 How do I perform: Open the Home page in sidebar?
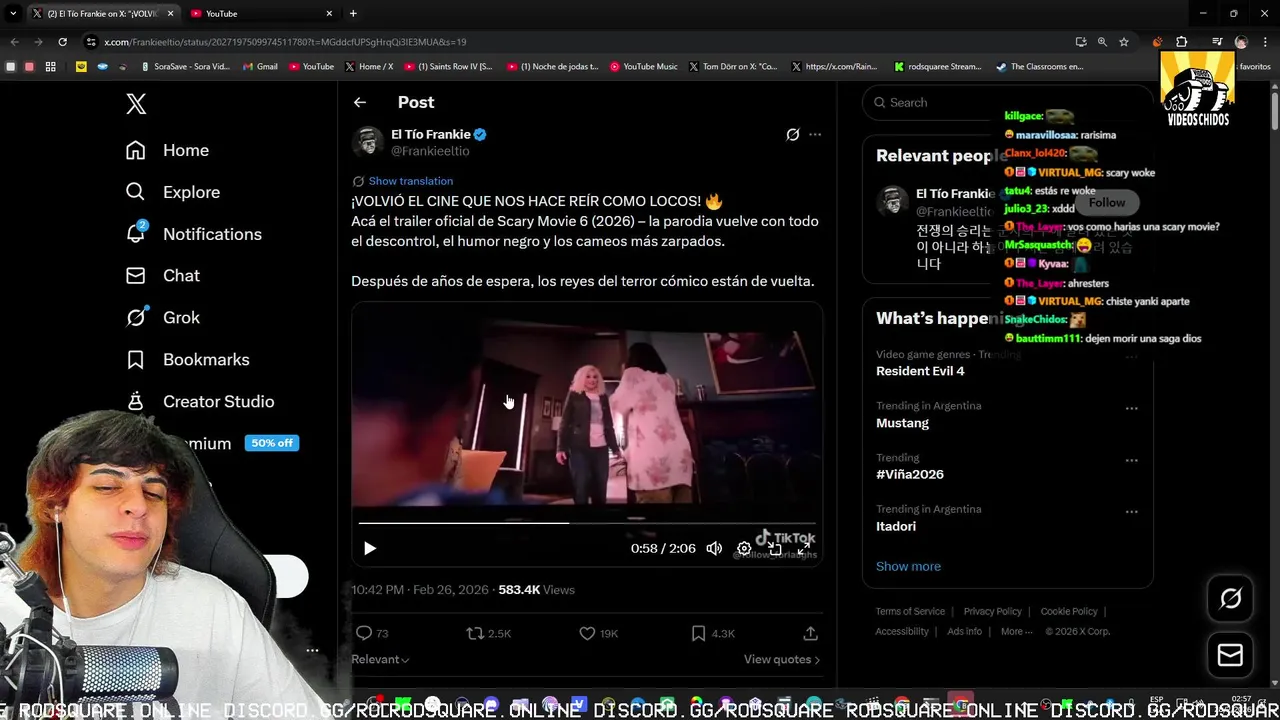point(167,150)
